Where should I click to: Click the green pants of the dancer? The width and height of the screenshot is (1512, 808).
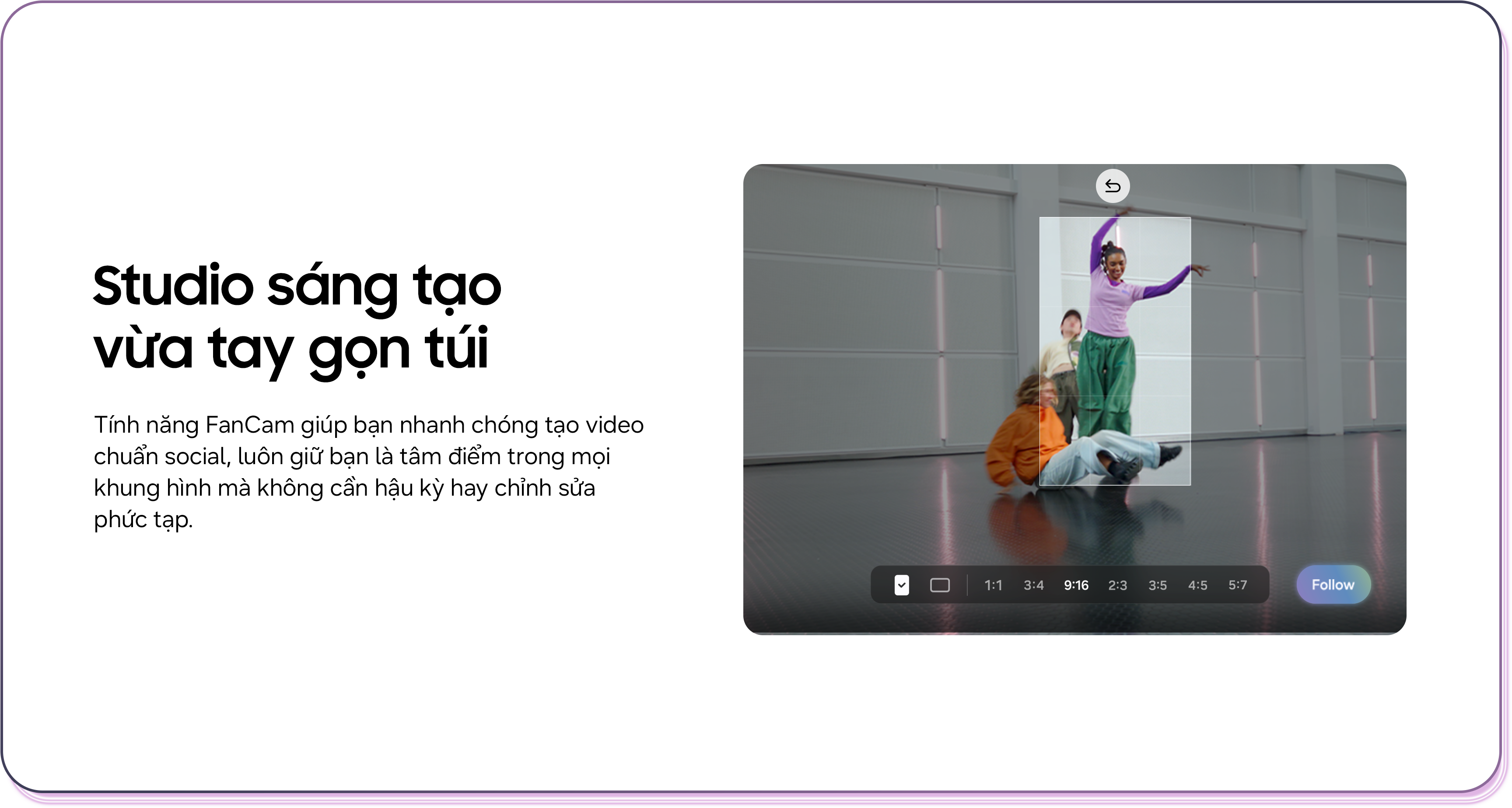pyautogui.click(x=1106, y=381)
